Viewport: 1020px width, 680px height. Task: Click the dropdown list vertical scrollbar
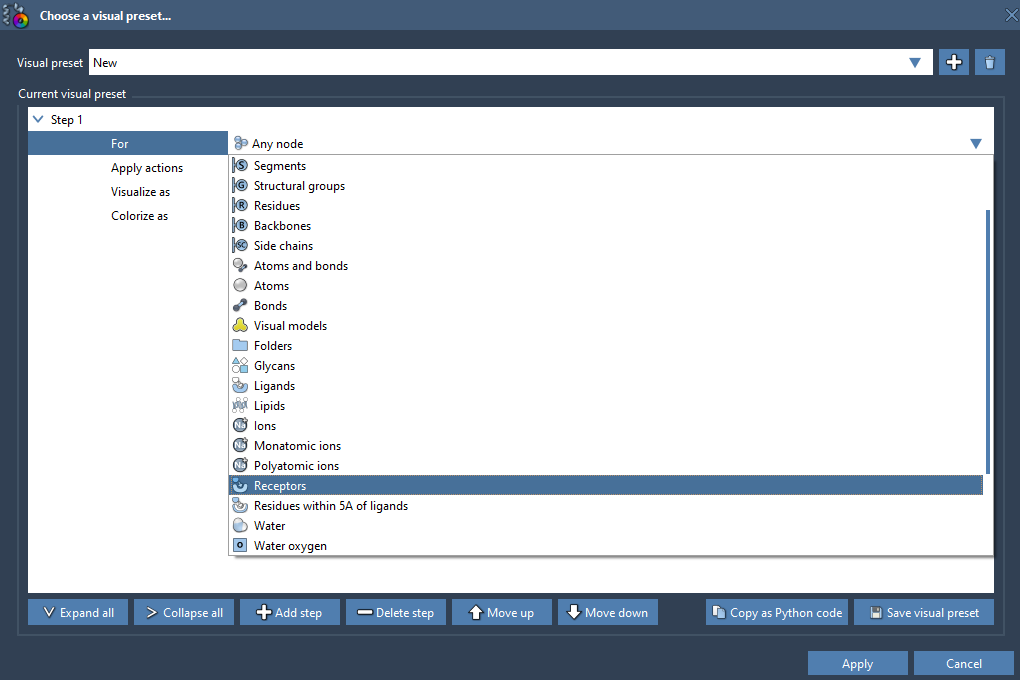point(988,340)
